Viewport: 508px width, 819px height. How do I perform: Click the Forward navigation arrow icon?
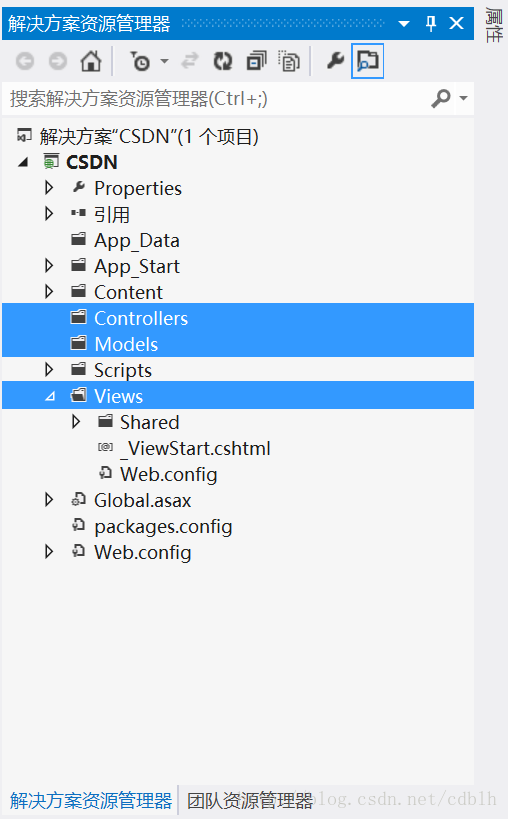coord(58,61)
